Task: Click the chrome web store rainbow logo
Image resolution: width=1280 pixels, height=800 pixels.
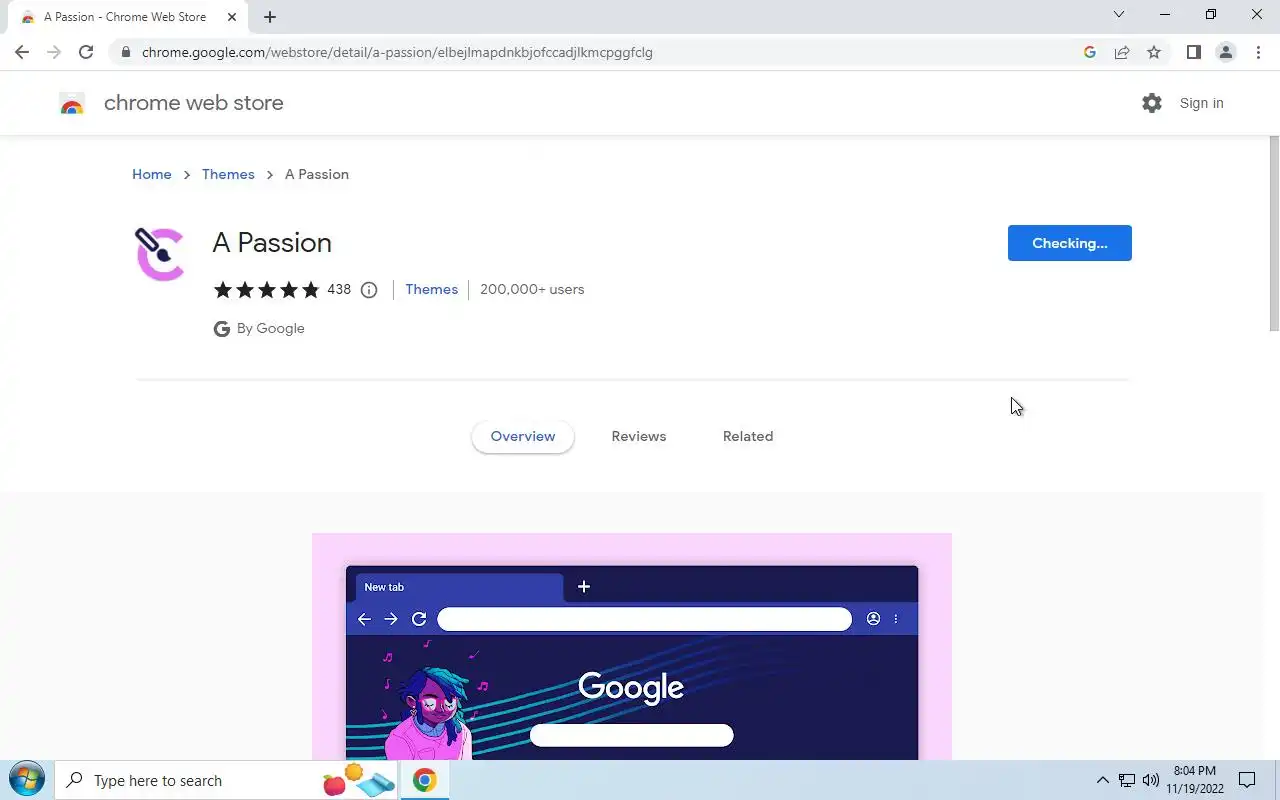Action: 72,103
